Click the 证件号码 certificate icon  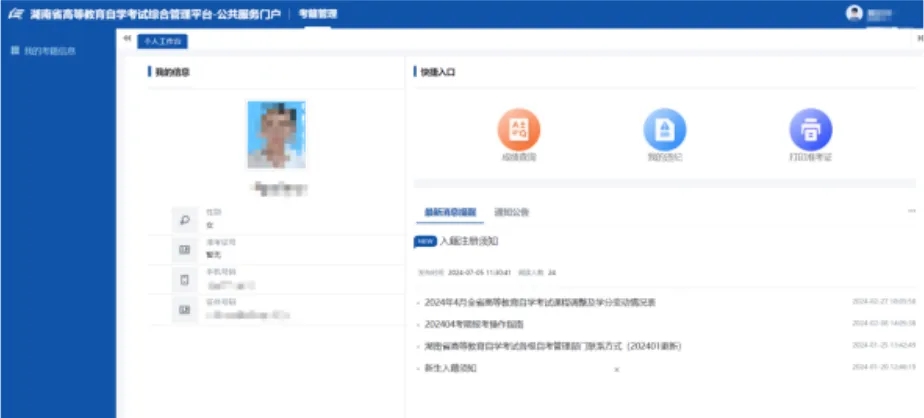tap(184, 310)
